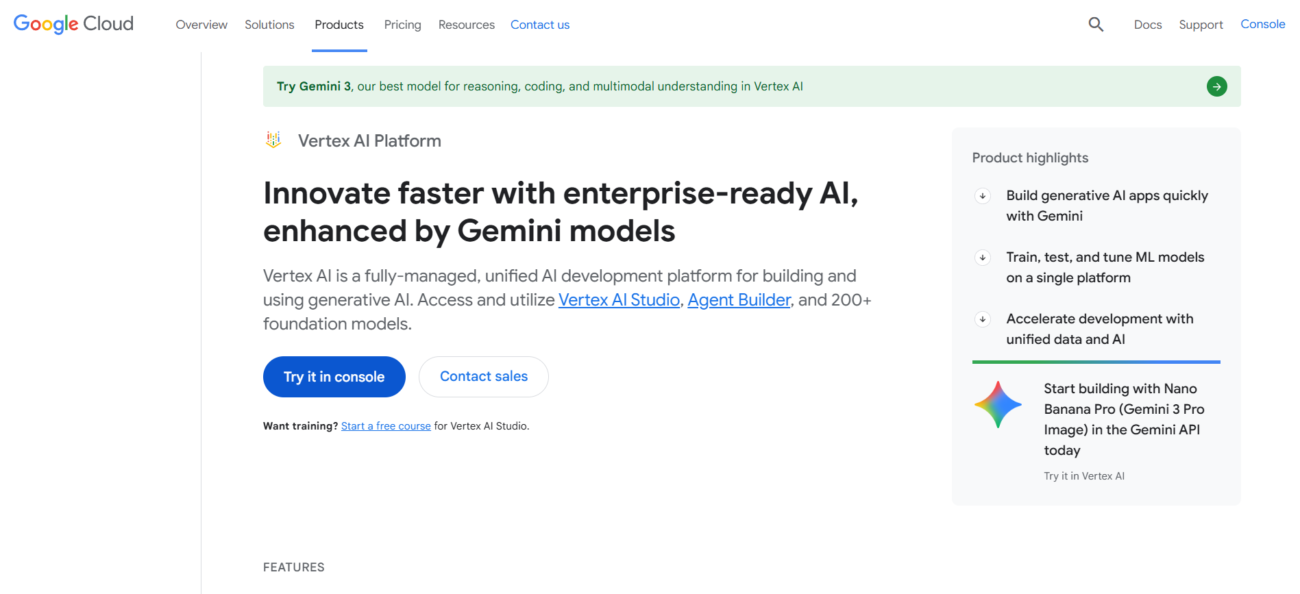
Task: Open the Agent Builder link
Action: (738, 299)
